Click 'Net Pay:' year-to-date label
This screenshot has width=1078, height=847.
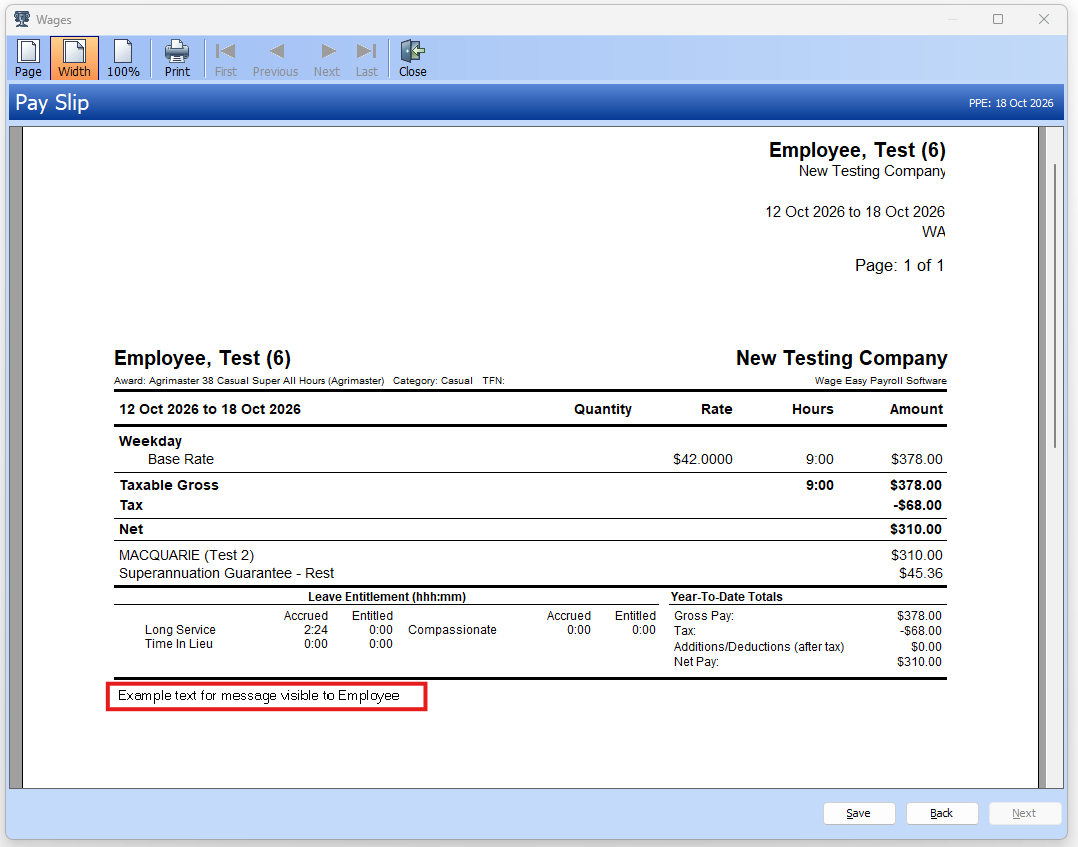696,662
